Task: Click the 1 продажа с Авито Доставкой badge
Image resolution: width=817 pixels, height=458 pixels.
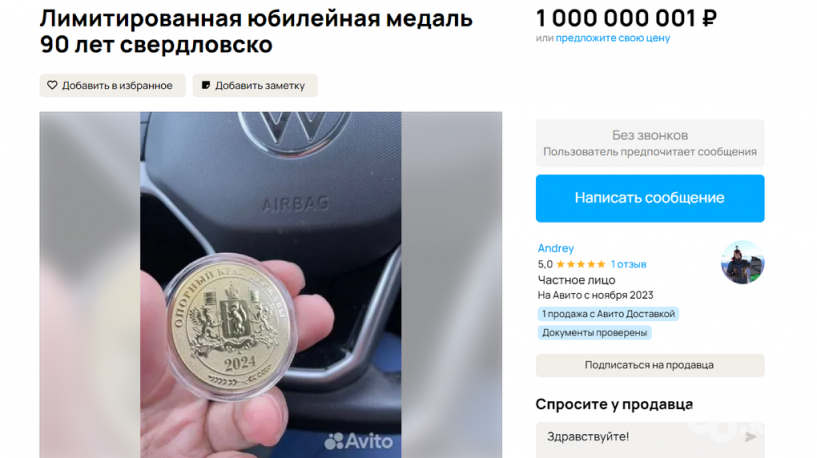Action: [608, 314]
